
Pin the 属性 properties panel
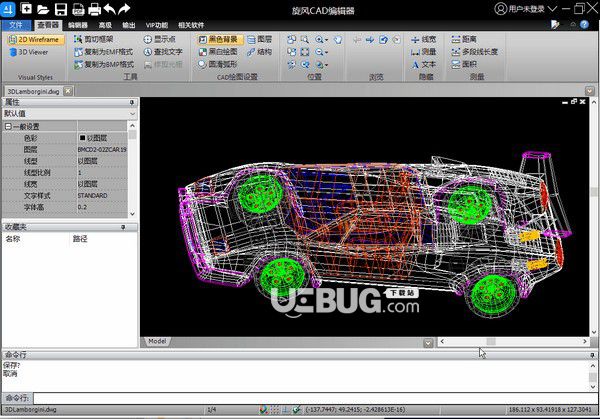(132, 103)
